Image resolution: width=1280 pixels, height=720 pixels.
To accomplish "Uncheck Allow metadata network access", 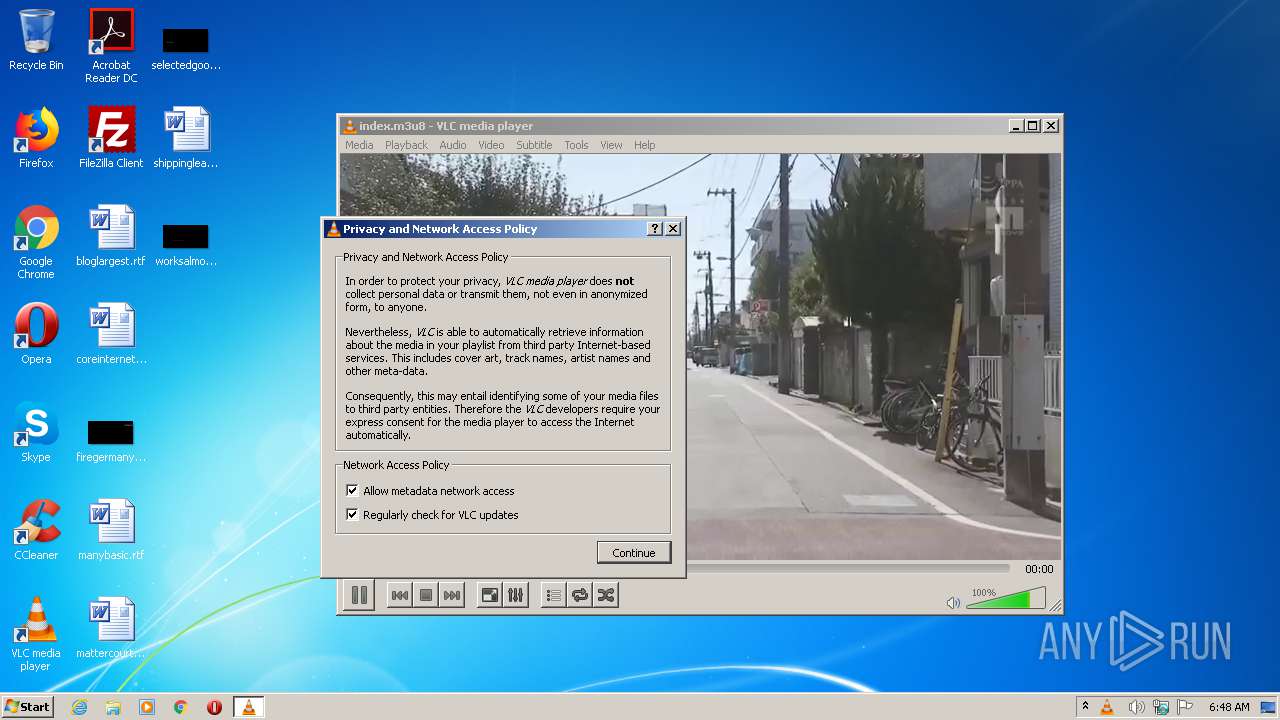I will point(352,491).
